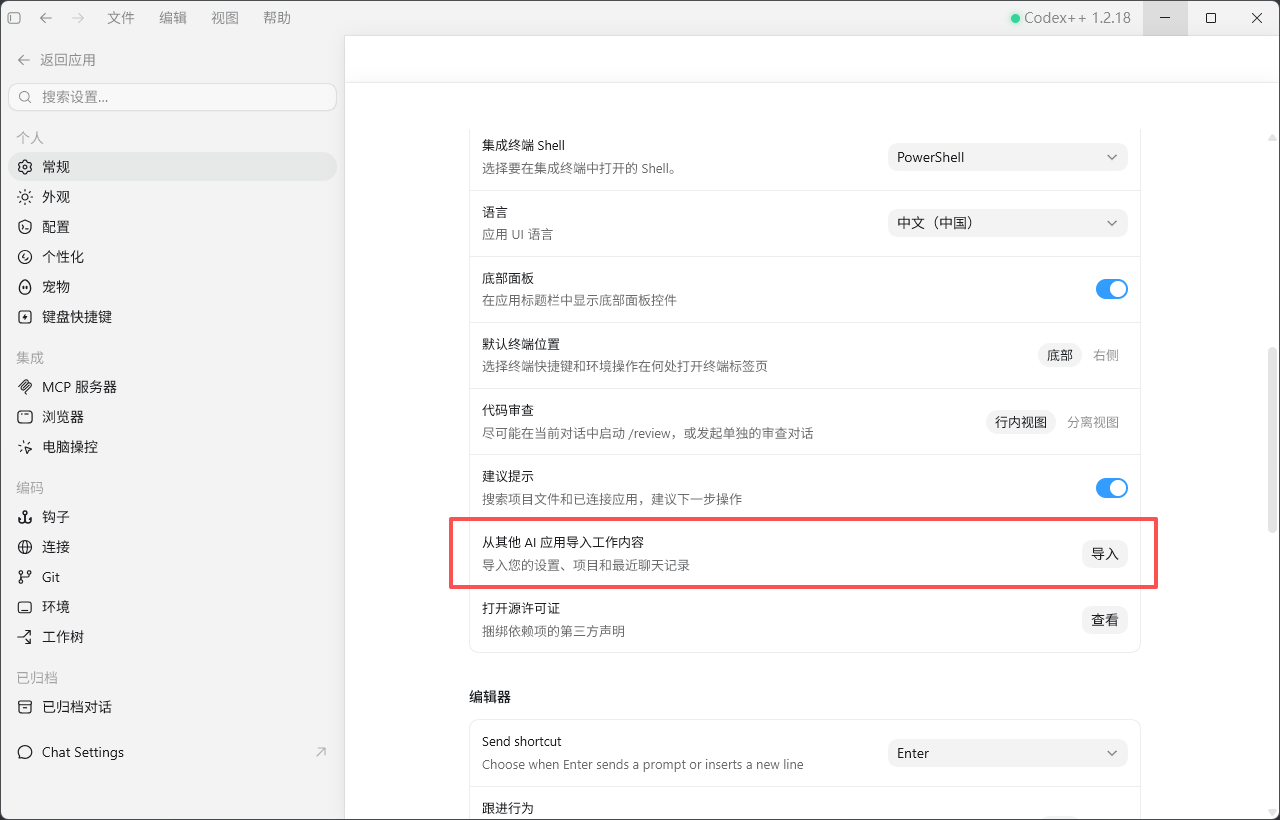Set default terminal position to 右侧
The image size is (1280, 820).
click(1106, 355)
